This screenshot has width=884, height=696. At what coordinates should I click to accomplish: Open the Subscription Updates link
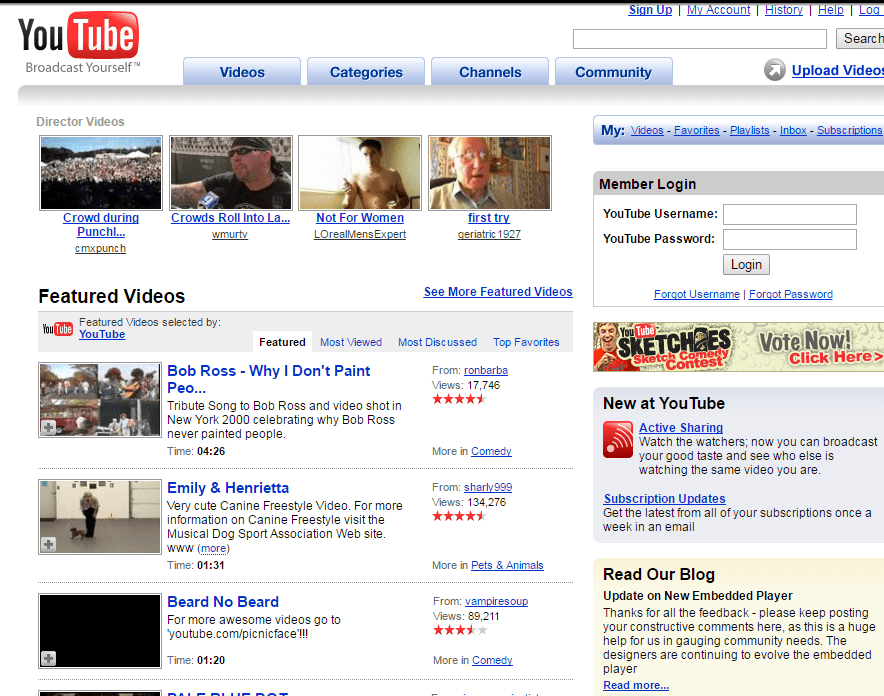click(x=664, y=499)
